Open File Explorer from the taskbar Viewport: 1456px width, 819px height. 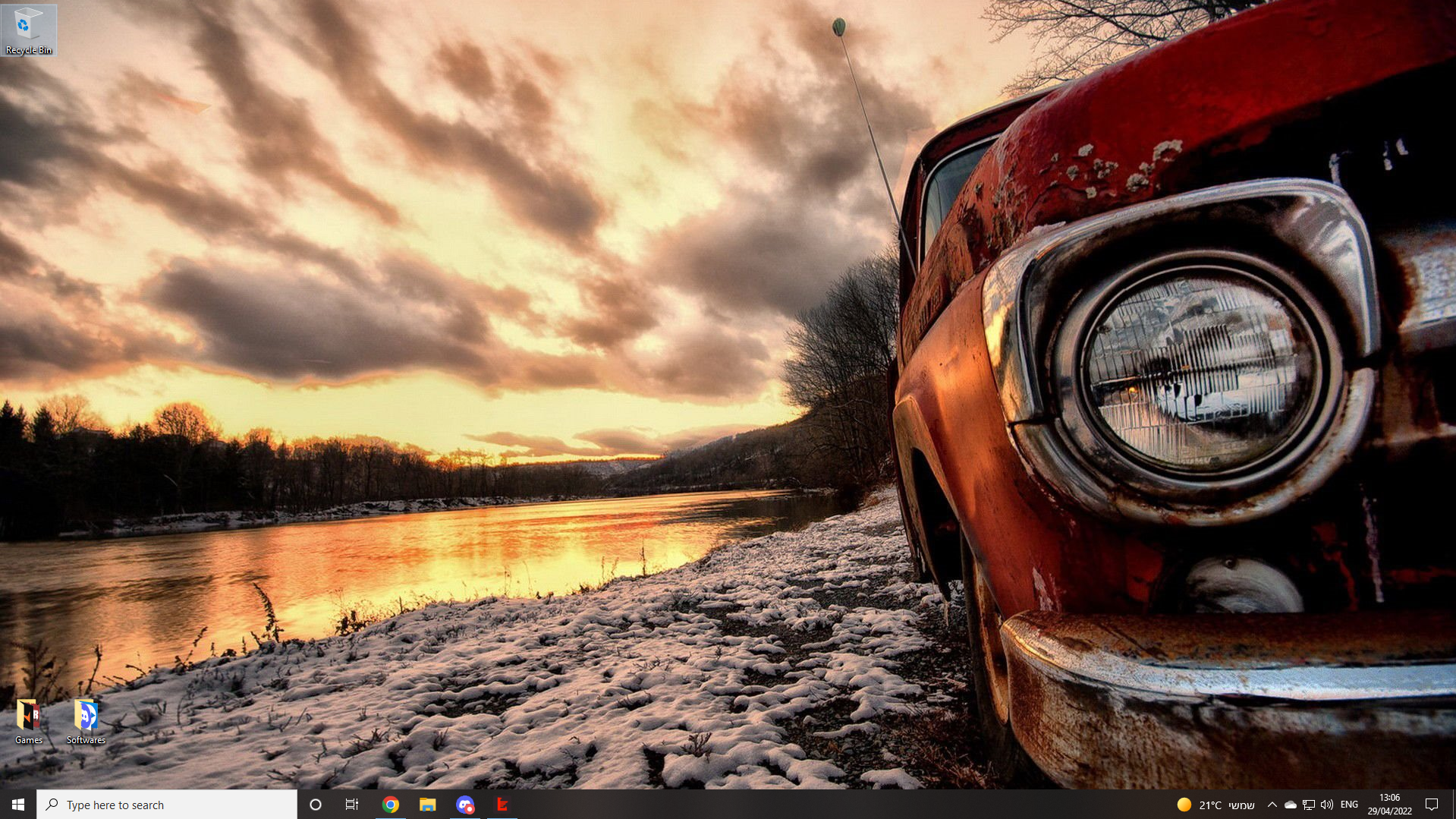click(428, 805)
